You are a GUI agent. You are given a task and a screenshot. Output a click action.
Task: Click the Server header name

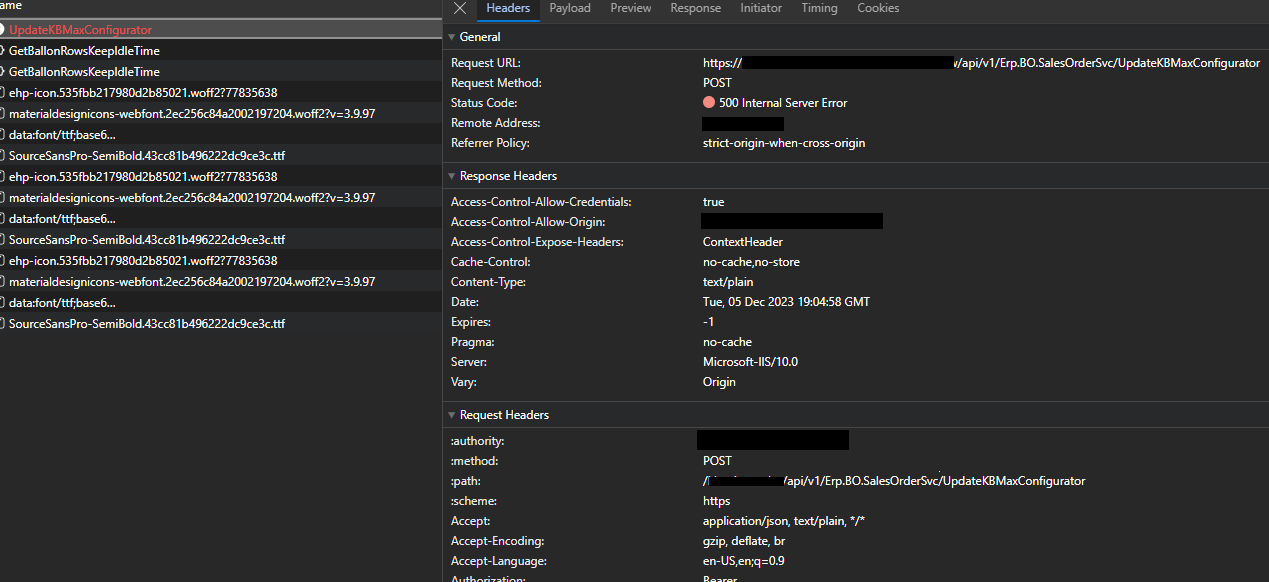(x=469, y=362)
